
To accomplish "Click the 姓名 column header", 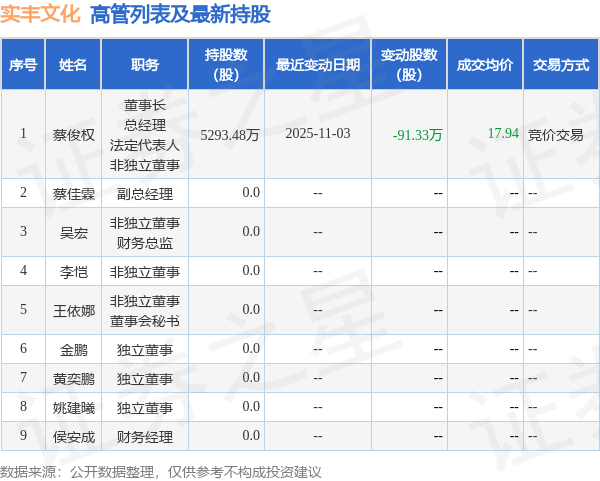I will tap(73, 65).
